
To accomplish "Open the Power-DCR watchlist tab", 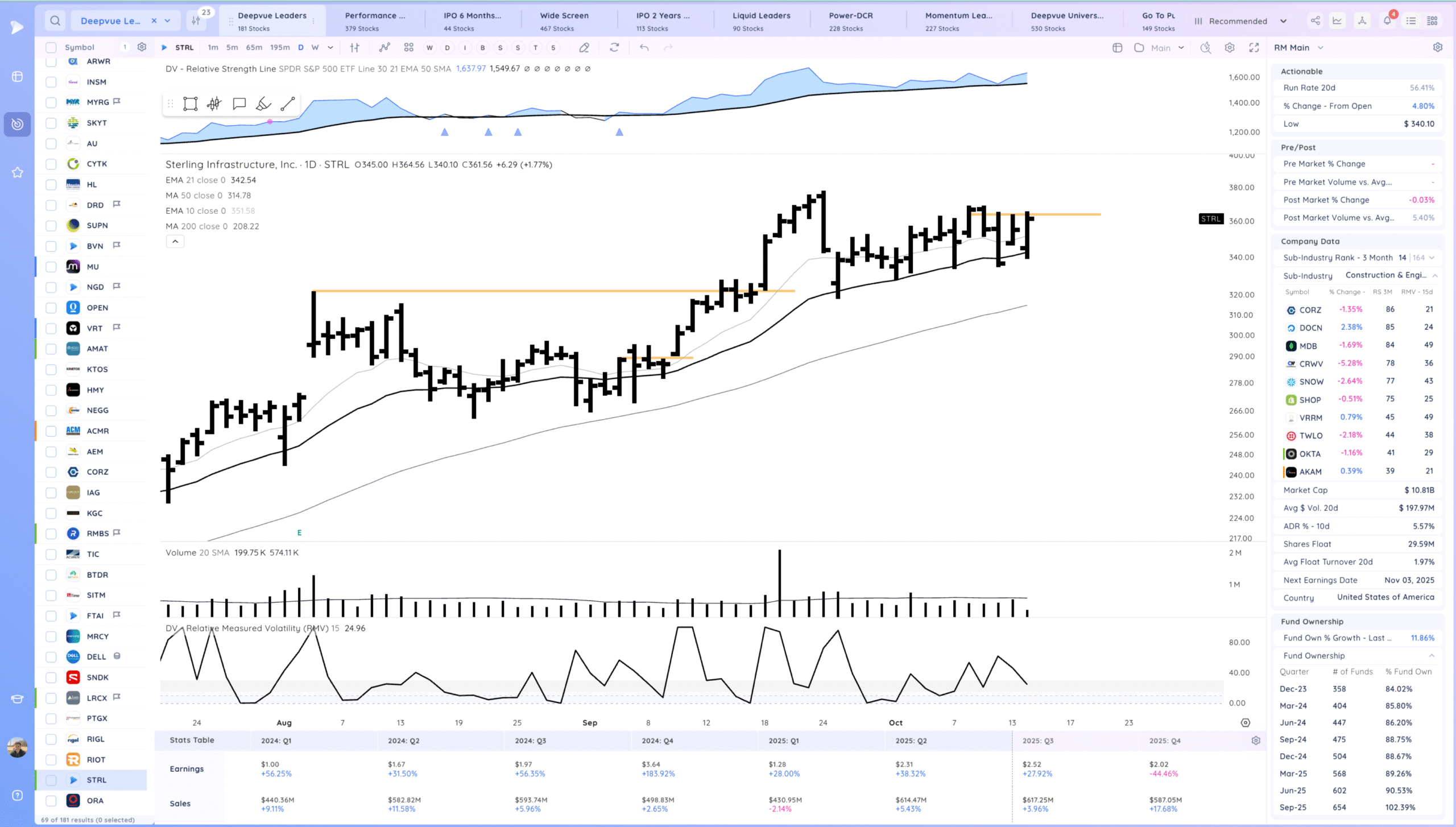I will click(850, 21).
